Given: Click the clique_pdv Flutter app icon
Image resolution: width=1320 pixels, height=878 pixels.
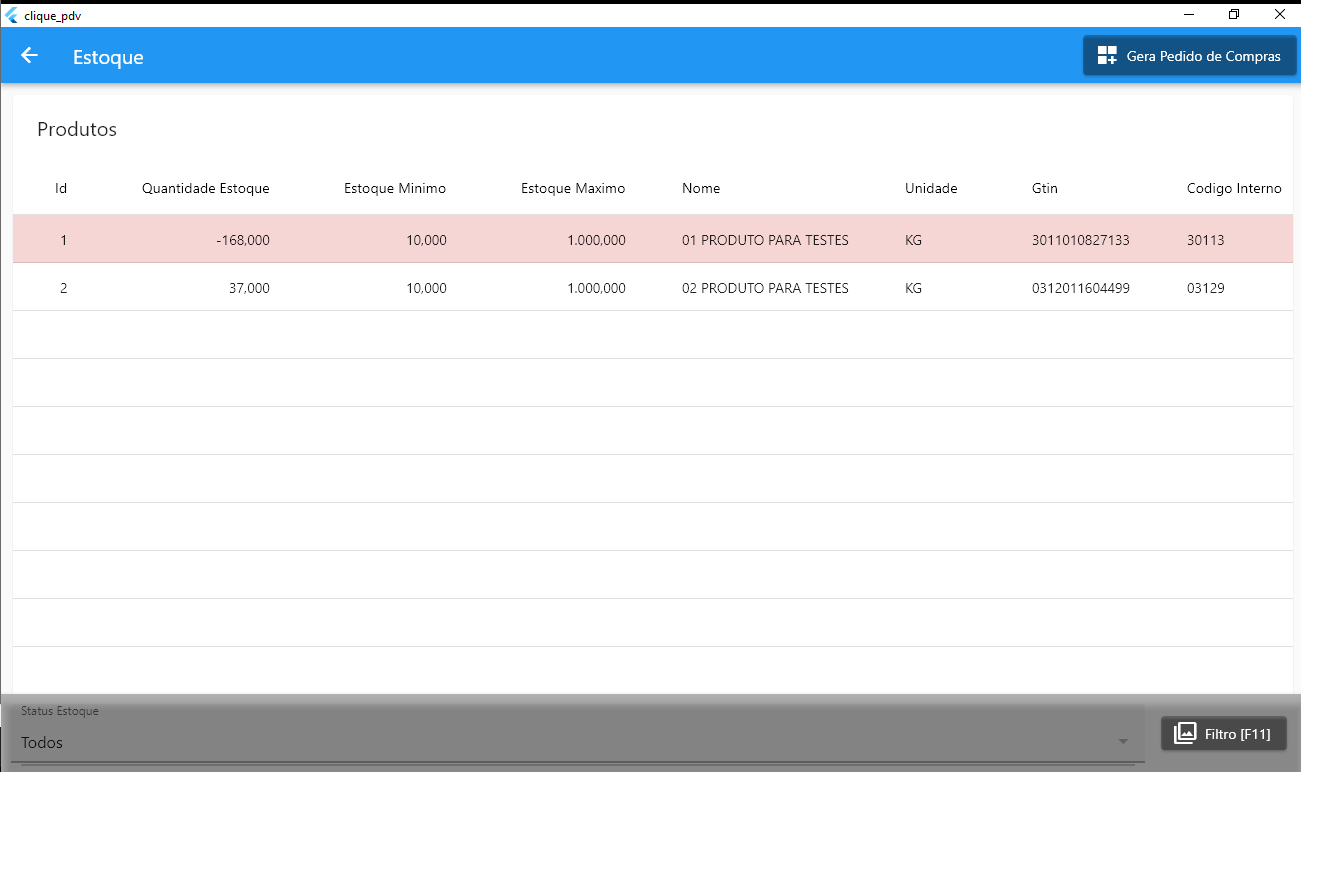Looking at the screenshot, I should click(x=12, y=15).
